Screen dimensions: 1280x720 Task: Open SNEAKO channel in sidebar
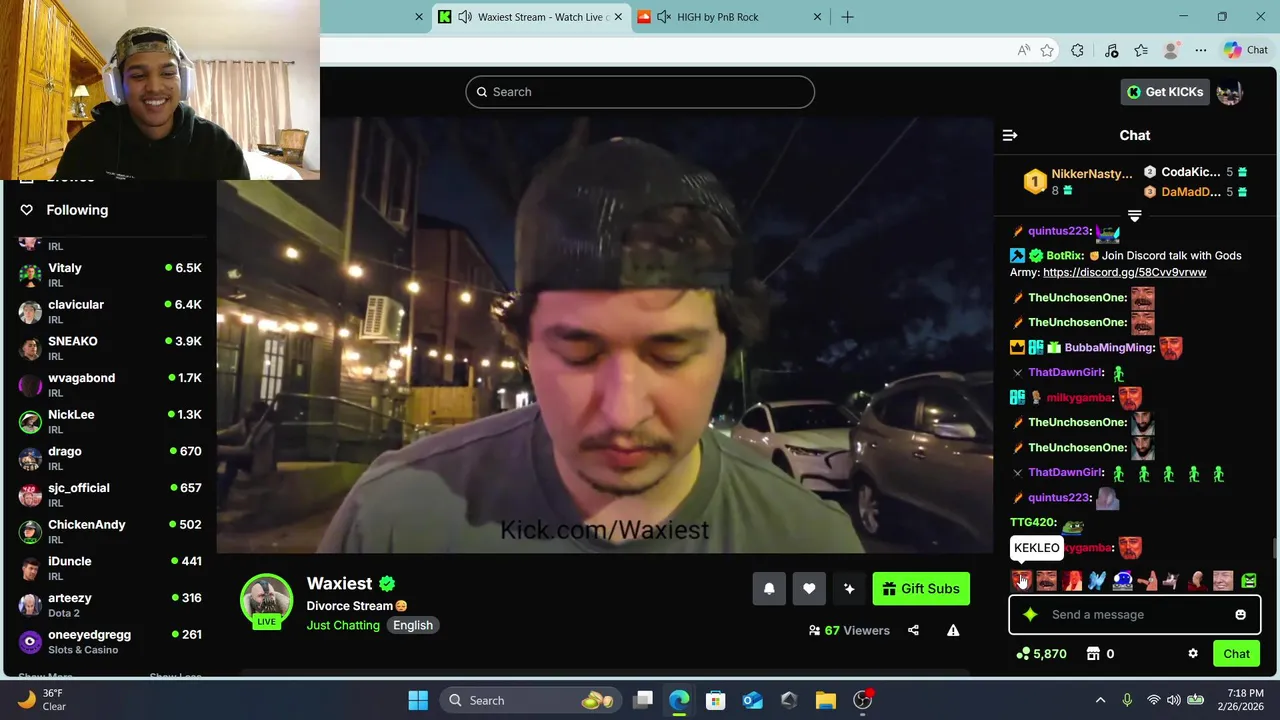tap(110, 348)
